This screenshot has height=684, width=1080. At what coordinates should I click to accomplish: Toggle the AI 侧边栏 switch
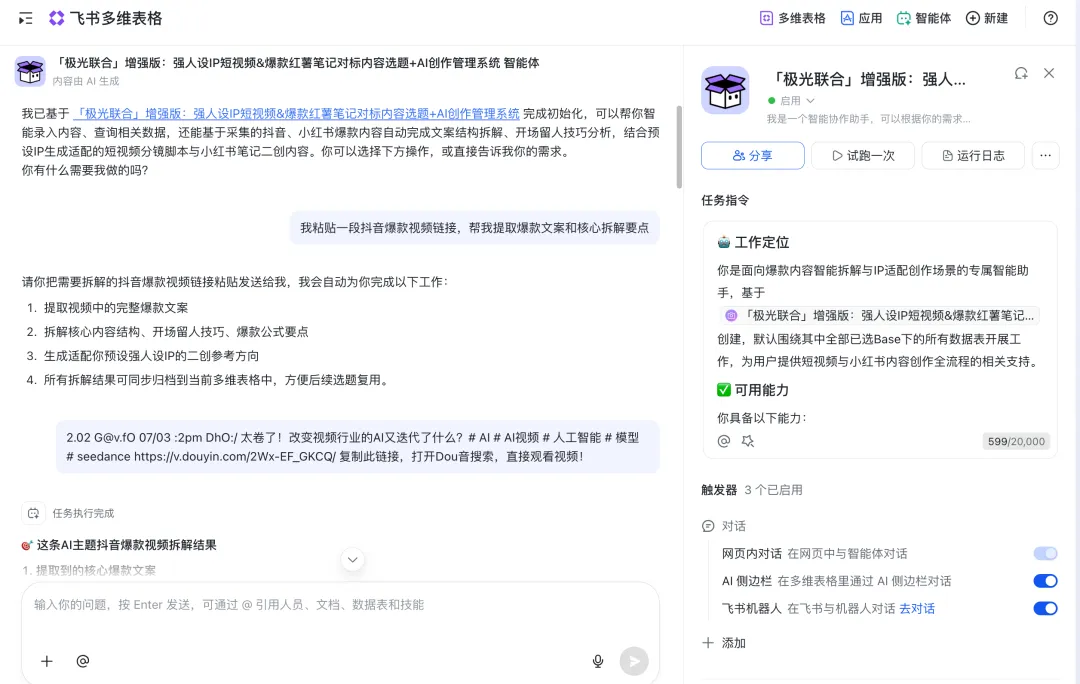tap(1045, 581)
